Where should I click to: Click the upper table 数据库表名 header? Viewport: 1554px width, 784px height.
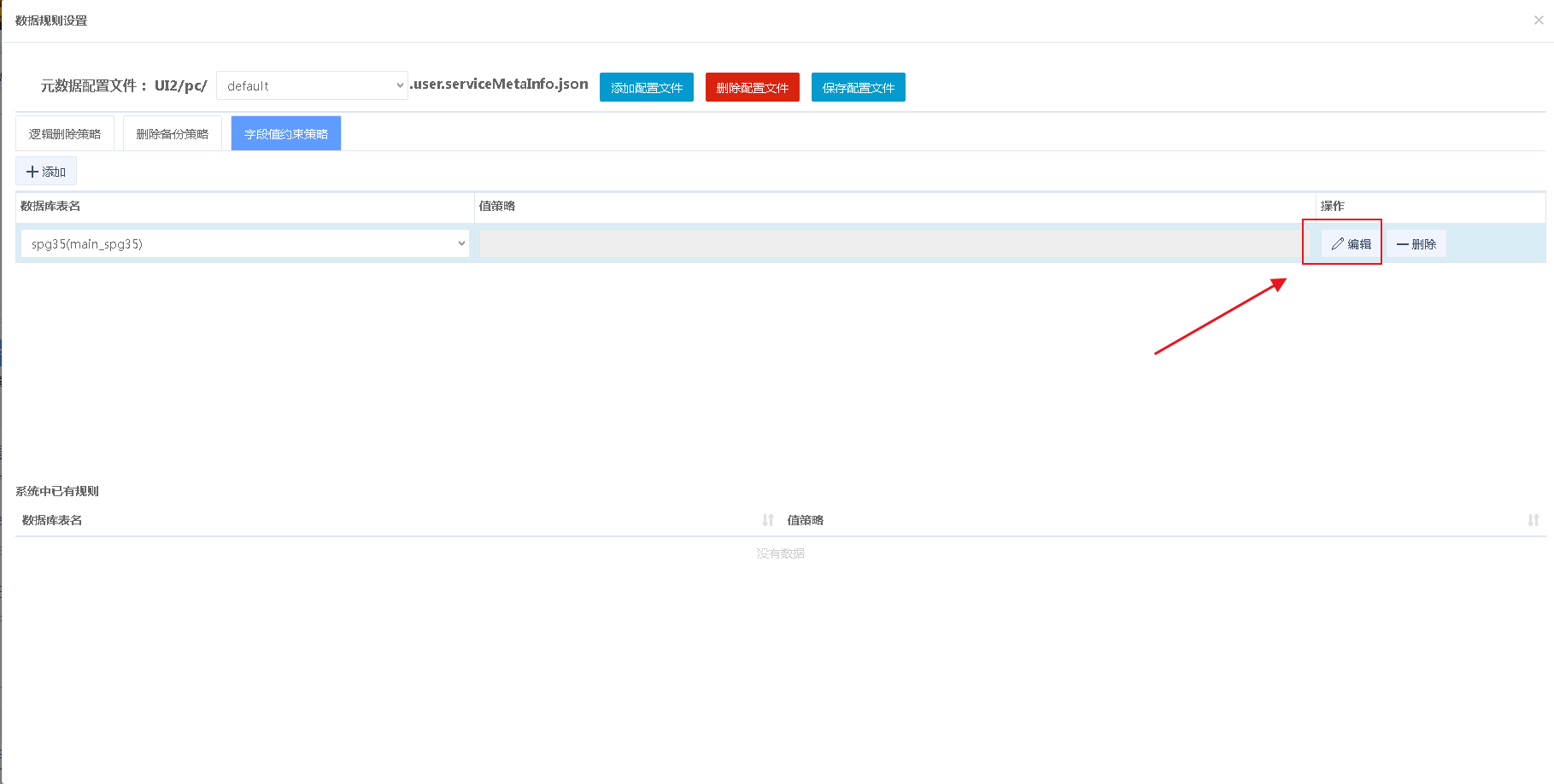tap(50, 206)
